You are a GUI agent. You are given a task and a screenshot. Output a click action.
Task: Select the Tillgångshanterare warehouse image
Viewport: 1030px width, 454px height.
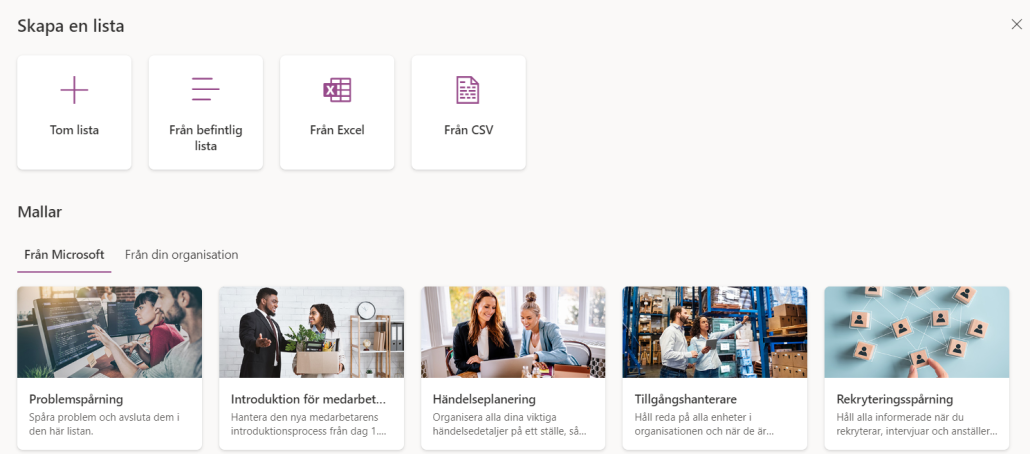[715, 332]
